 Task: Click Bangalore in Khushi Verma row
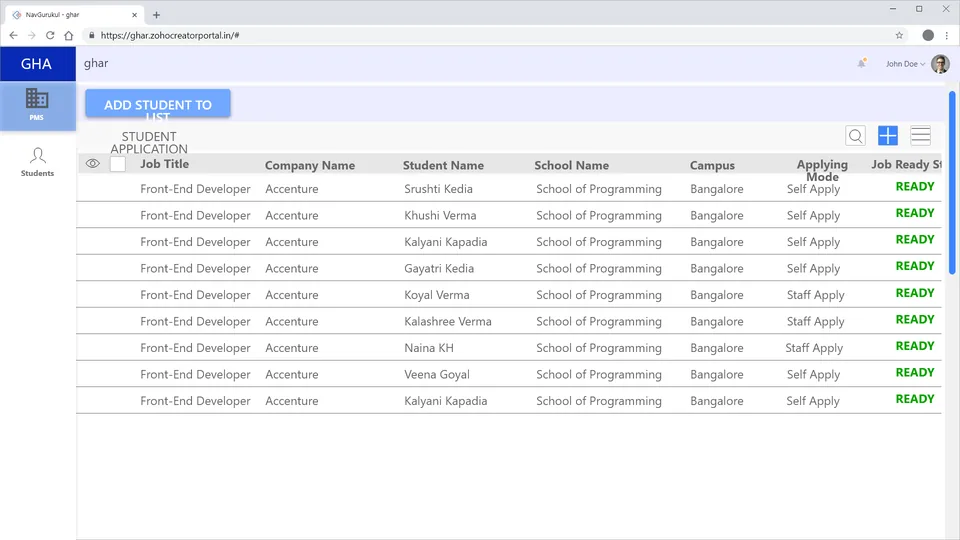pyautogui.click(x=716, y=216)
